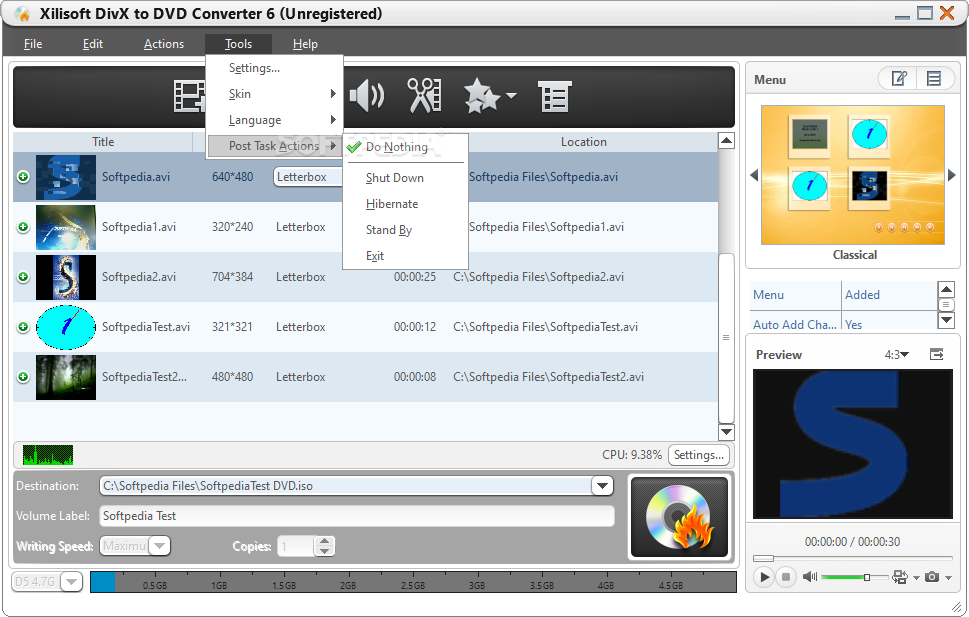969x617 pixels.
Task: Click the CPU Settings... button
Action: [698, 455]
